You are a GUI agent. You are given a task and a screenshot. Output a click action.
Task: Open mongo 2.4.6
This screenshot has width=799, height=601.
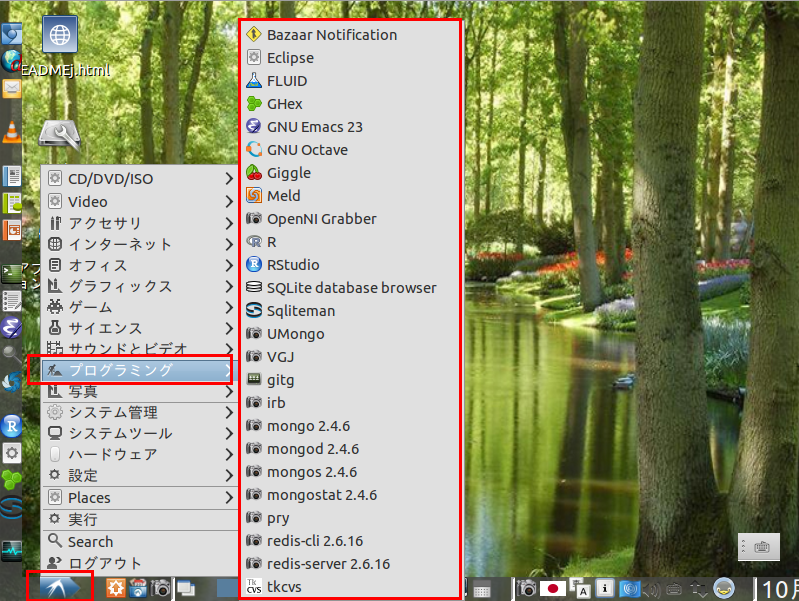(350, 426)
